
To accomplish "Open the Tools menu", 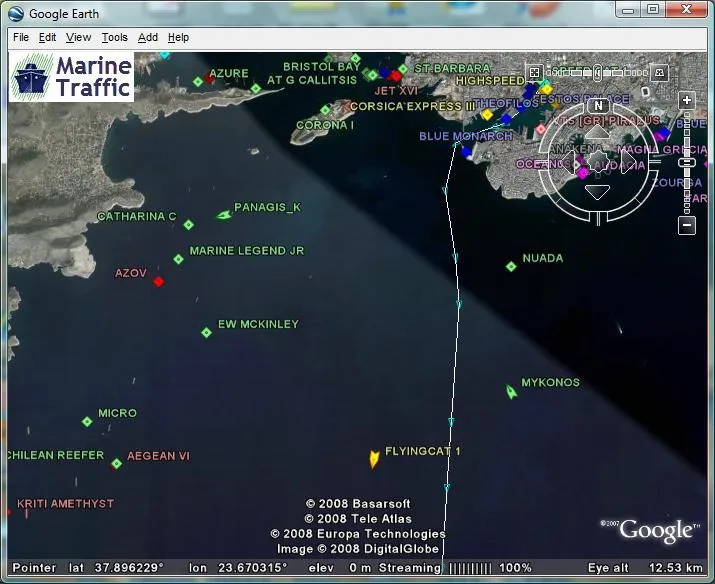I will pos(114,37).
